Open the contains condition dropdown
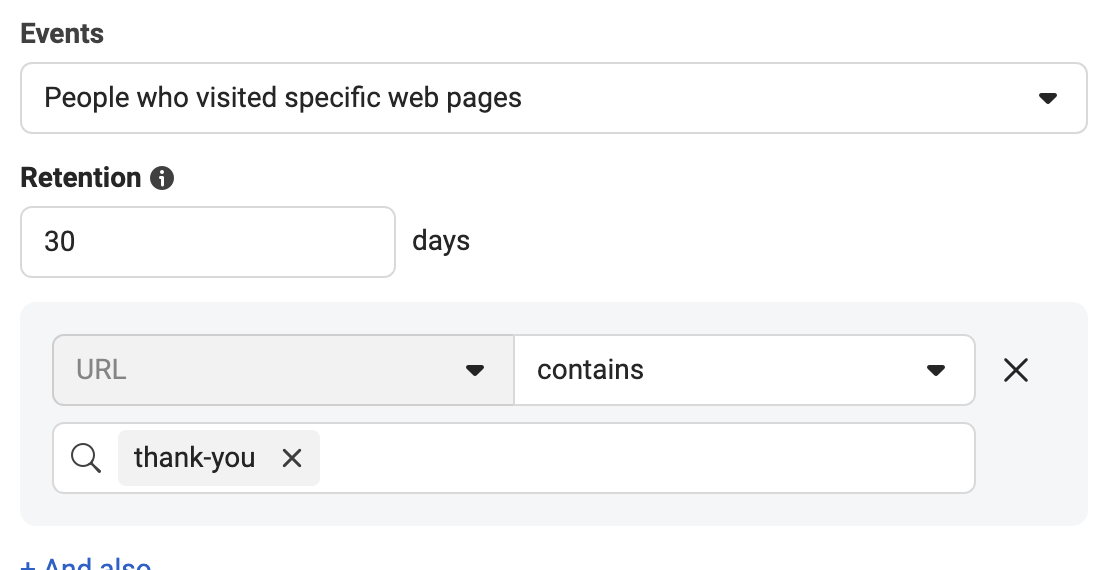This screenshot has height=570, width=1116. (744, 370)
